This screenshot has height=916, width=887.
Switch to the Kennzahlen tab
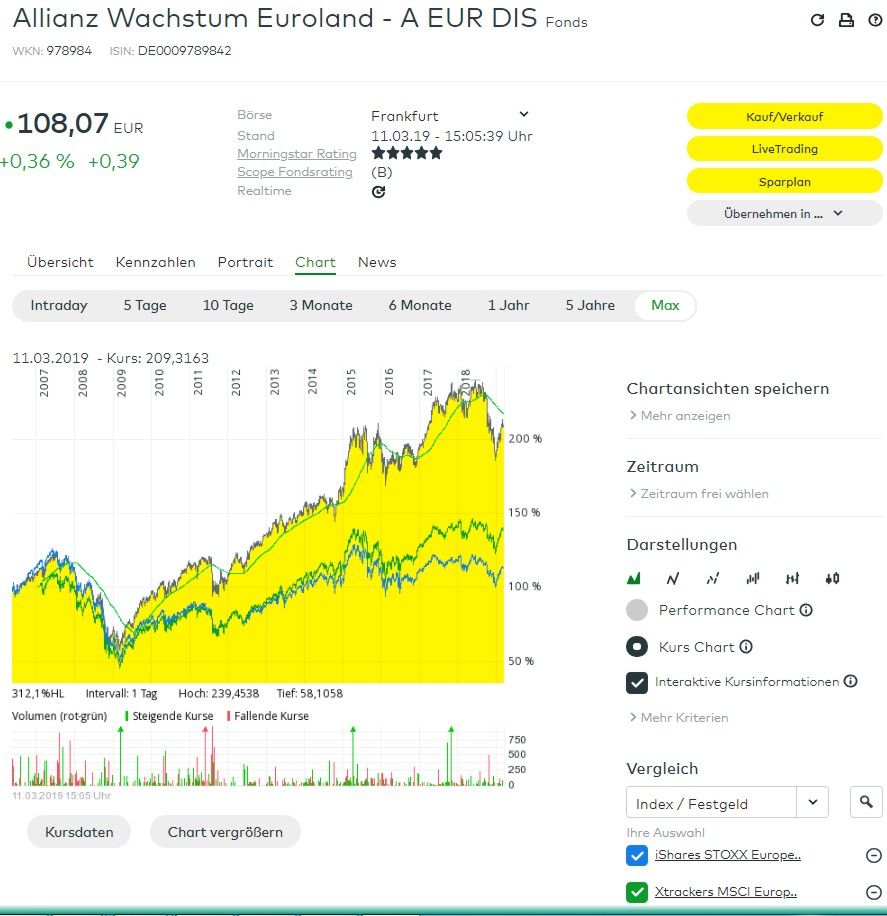point(155,262)
